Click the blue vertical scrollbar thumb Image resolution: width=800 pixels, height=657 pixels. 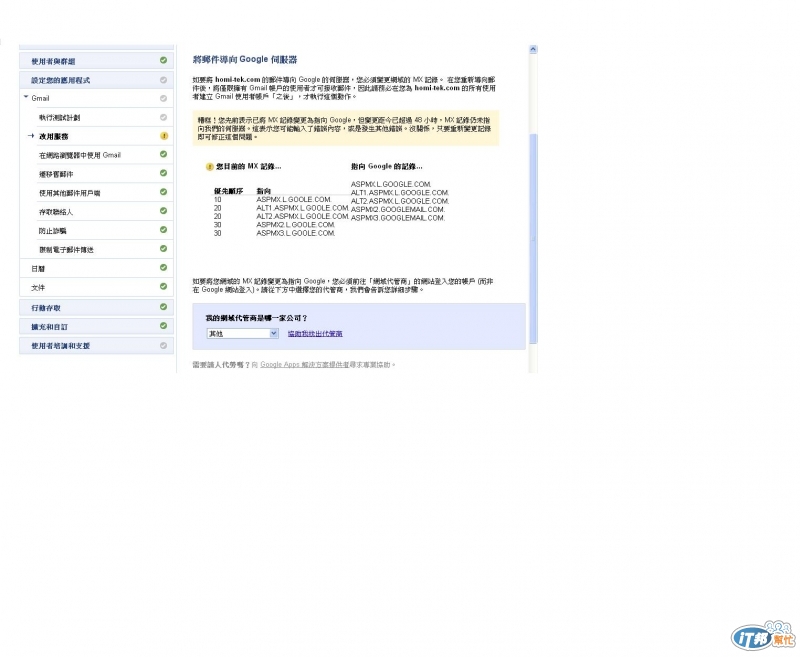pyautogui.click(x=533, y=238)
